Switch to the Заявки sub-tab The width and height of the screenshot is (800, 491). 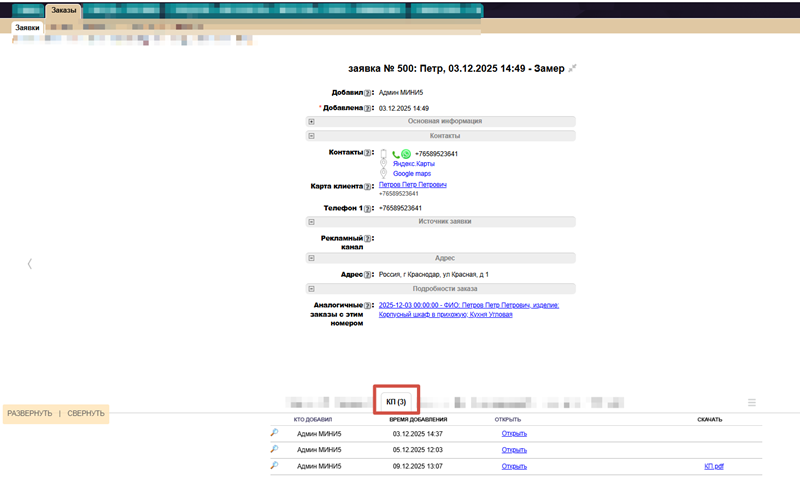click(x=27, y=28)
